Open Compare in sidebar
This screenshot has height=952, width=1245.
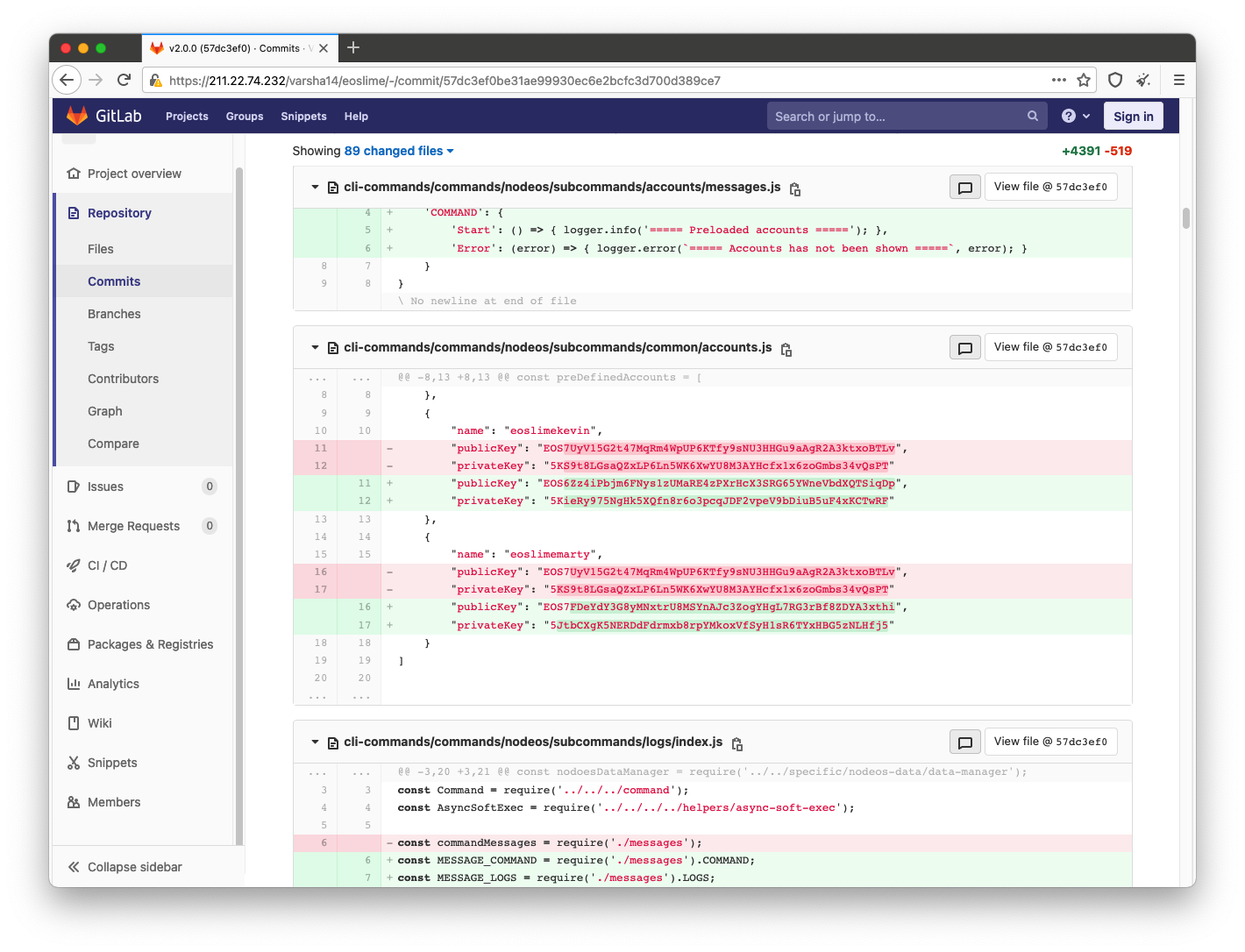click(x=113, y=444)
